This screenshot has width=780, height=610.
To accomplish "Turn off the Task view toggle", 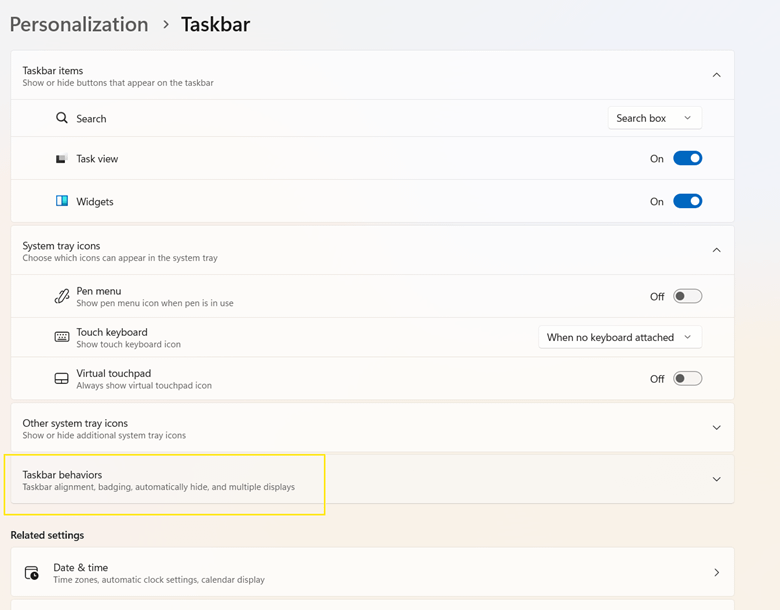I will 687,158.
